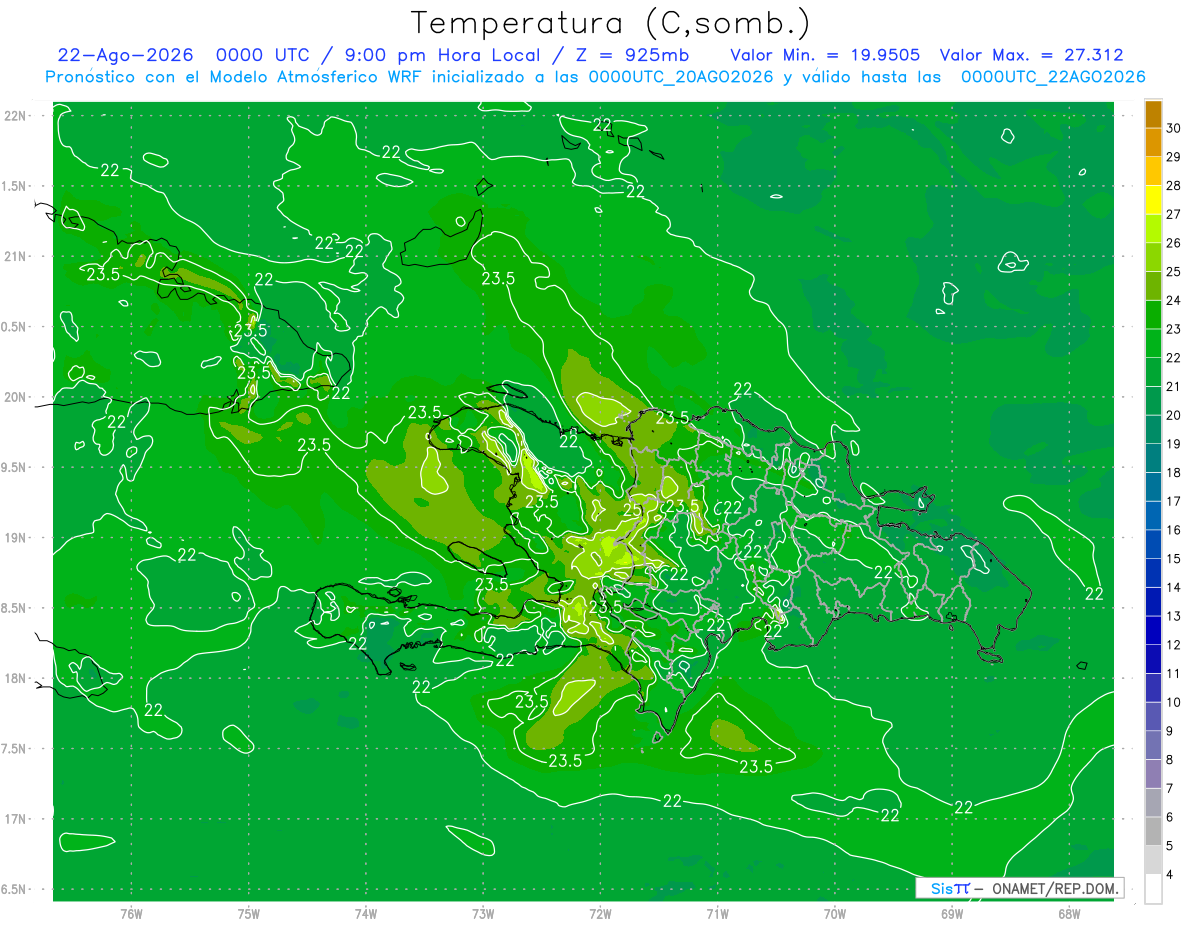Click the "10" value on the color scale
The height and width of the screenshot is (927, 1200).
pos(1174,703)
